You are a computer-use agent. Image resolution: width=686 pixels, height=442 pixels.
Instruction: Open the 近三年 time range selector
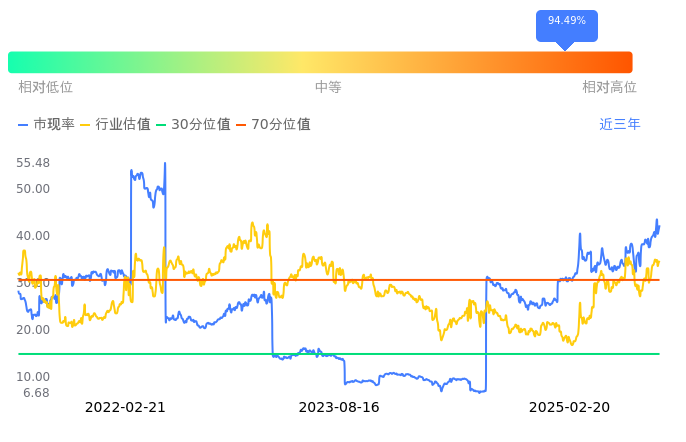pyautogui.click(x=620, y=125)
